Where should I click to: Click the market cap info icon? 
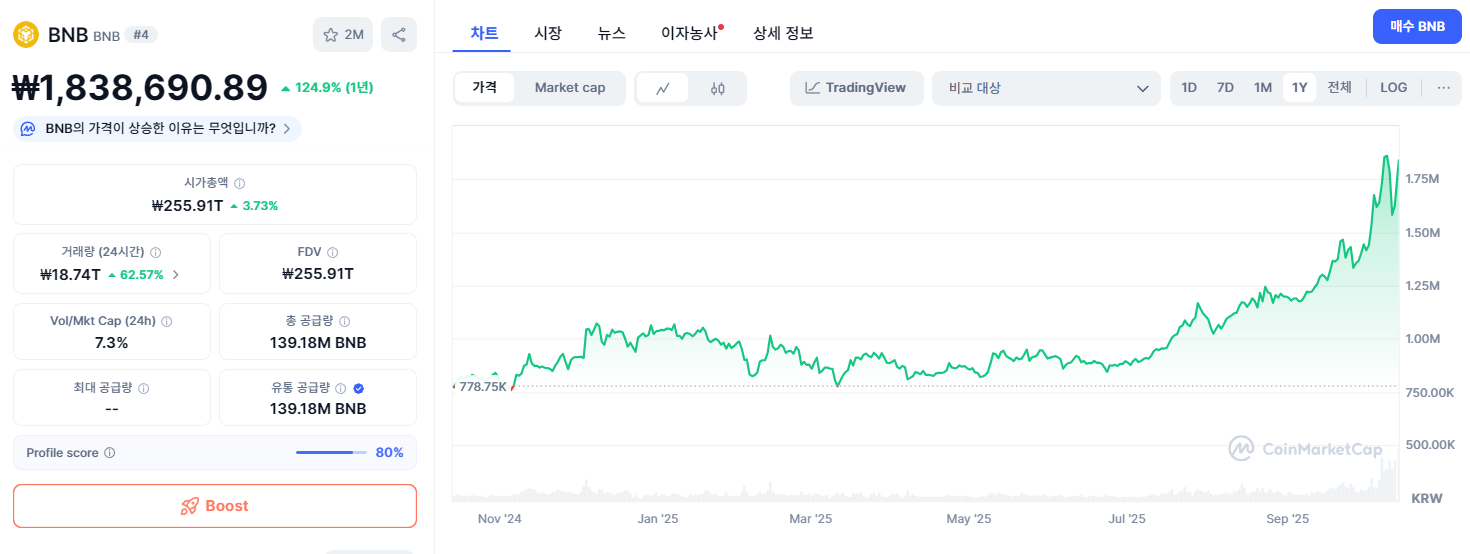point(239,184)
